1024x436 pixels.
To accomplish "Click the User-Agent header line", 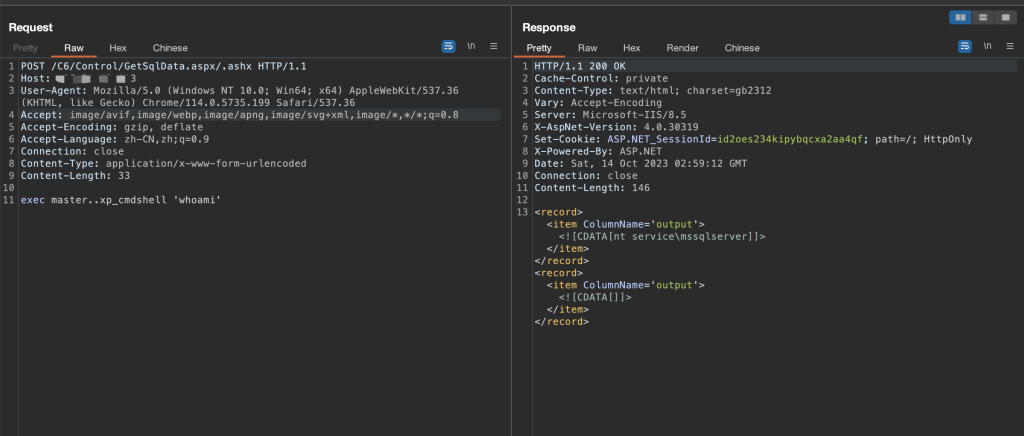I will click(240, 97).
